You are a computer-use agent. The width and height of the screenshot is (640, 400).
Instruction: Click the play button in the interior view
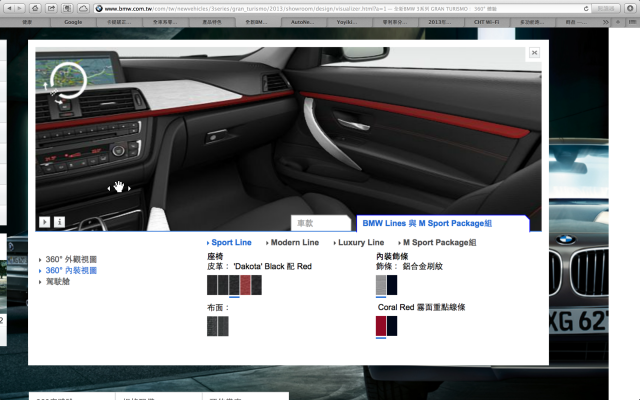(44, 222)
